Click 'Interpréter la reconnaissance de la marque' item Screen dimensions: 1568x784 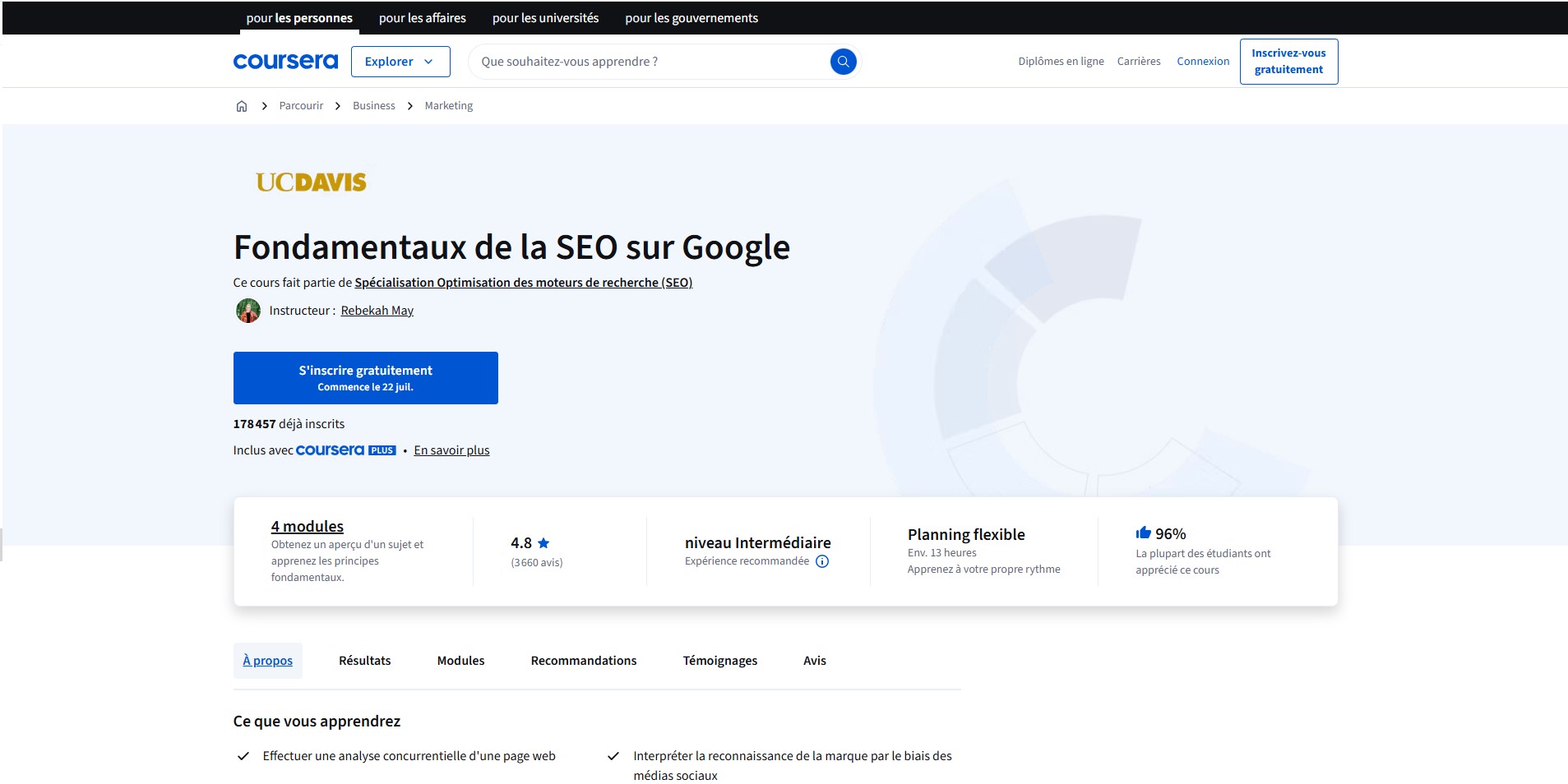793,766
